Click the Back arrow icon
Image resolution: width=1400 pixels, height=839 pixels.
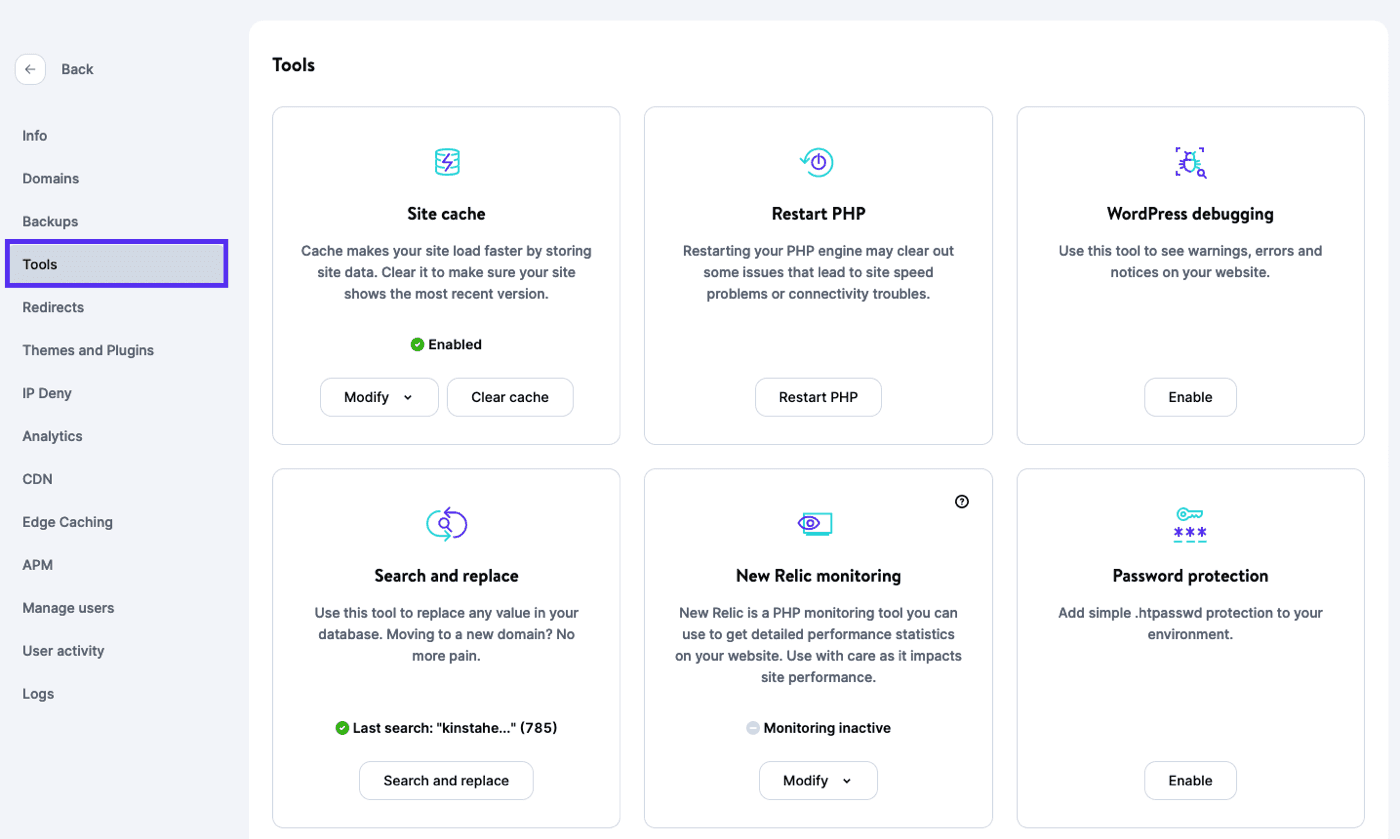click(30, 69)
